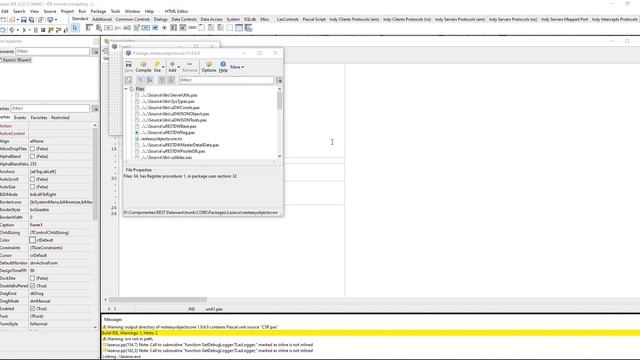Screen dimensions: 640x360
Task: Click the move-up arrow in package file toolbar
Action: (162, 80)
